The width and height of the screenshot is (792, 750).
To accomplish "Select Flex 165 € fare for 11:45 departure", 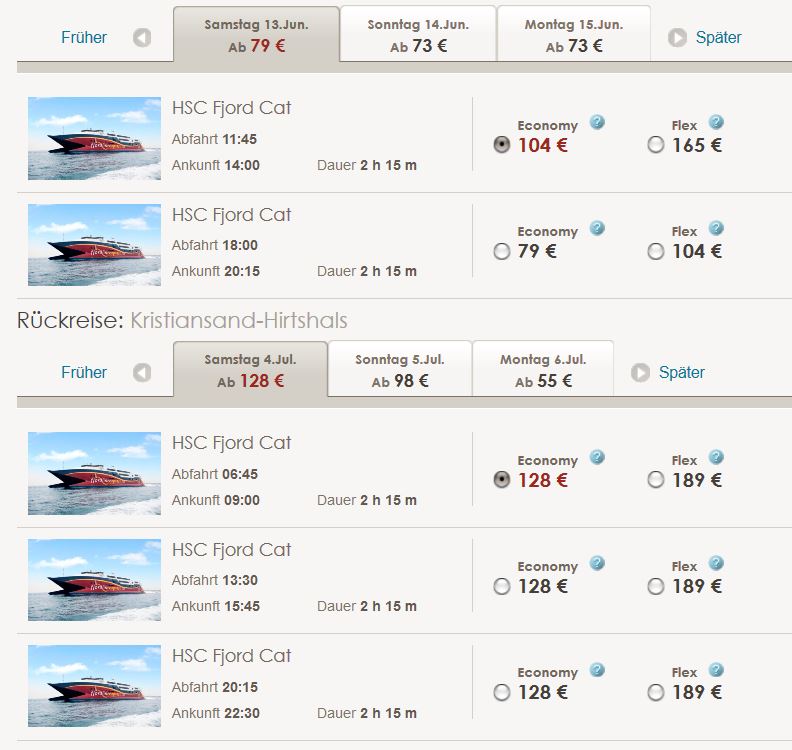I will click(656, 145).
